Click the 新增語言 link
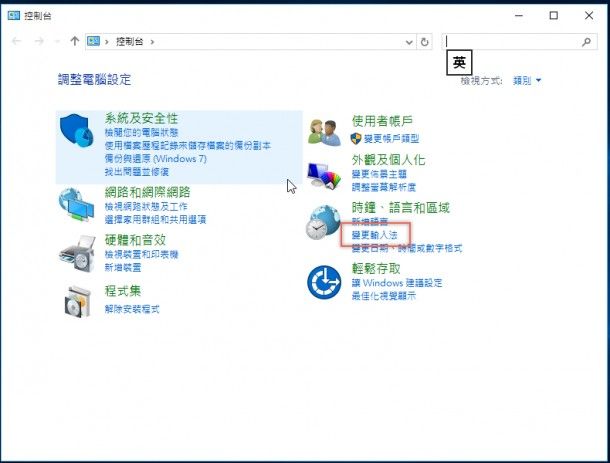Image resolution: width=610 pixels, height=463 pixels. (x=370, y=221)
